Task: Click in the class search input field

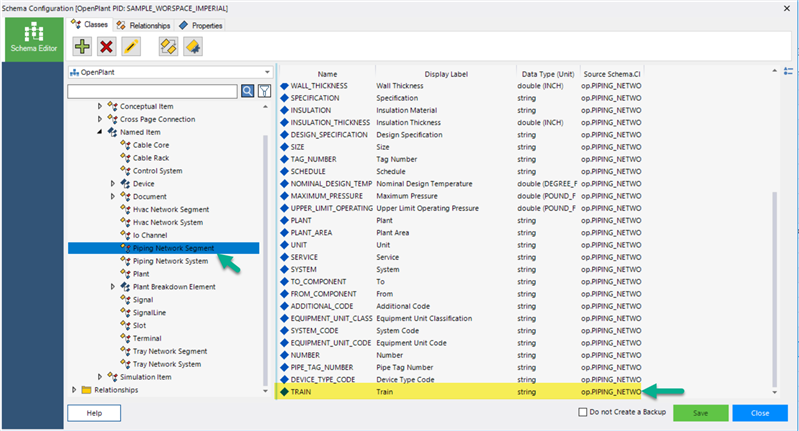Action: pos(152,91)
